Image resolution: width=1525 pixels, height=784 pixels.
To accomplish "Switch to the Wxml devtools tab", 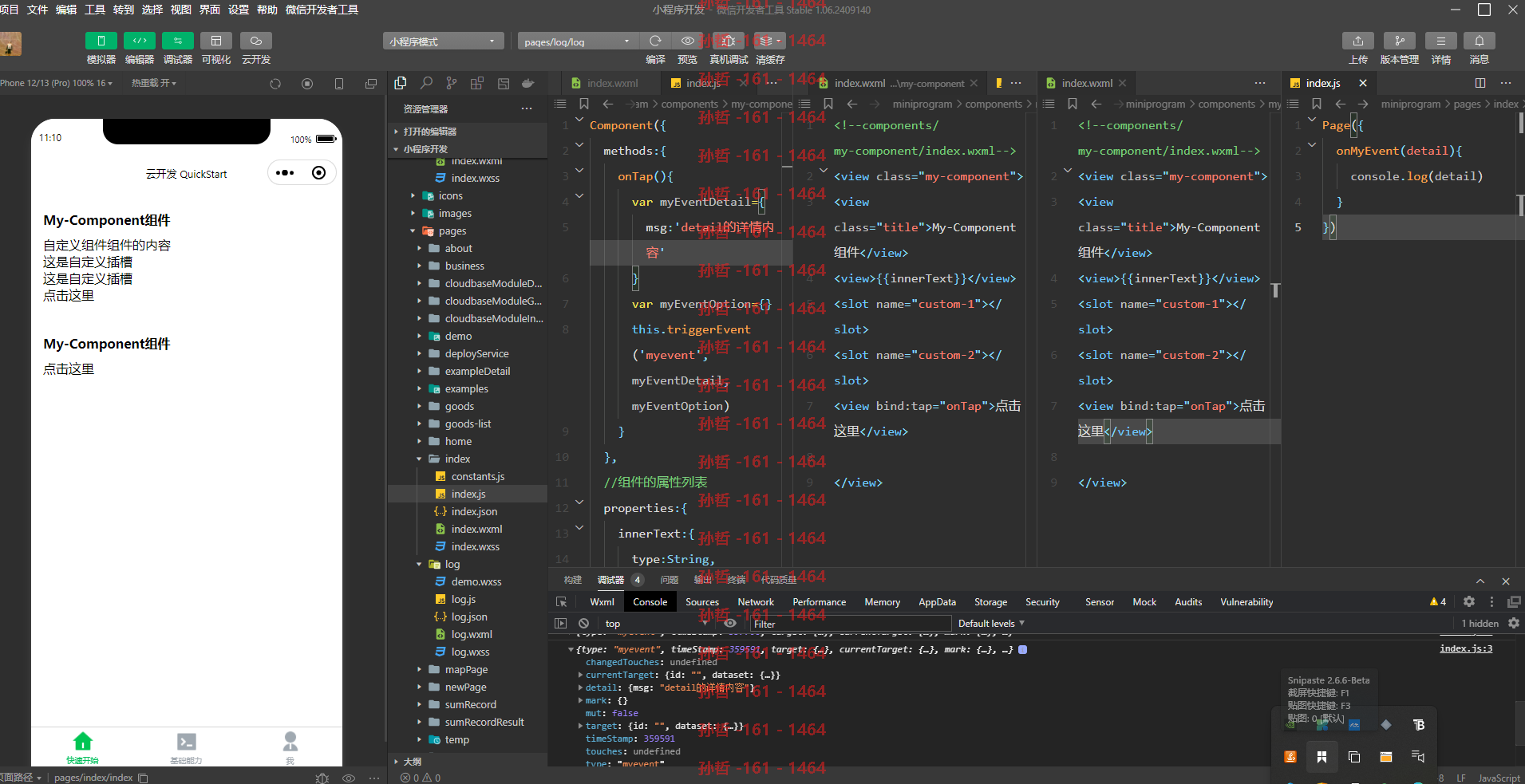I will [602, 602].
